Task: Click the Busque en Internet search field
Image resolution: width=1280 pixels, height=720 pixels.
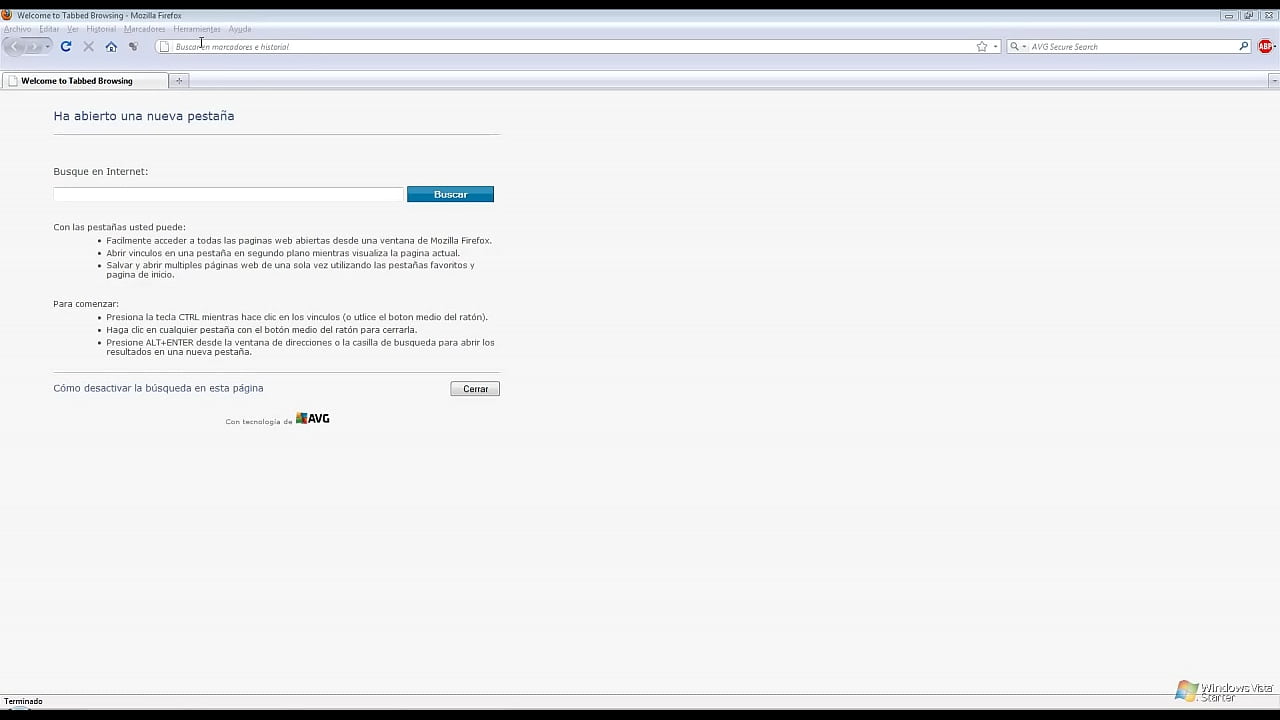Action: (x=228, y=194)
